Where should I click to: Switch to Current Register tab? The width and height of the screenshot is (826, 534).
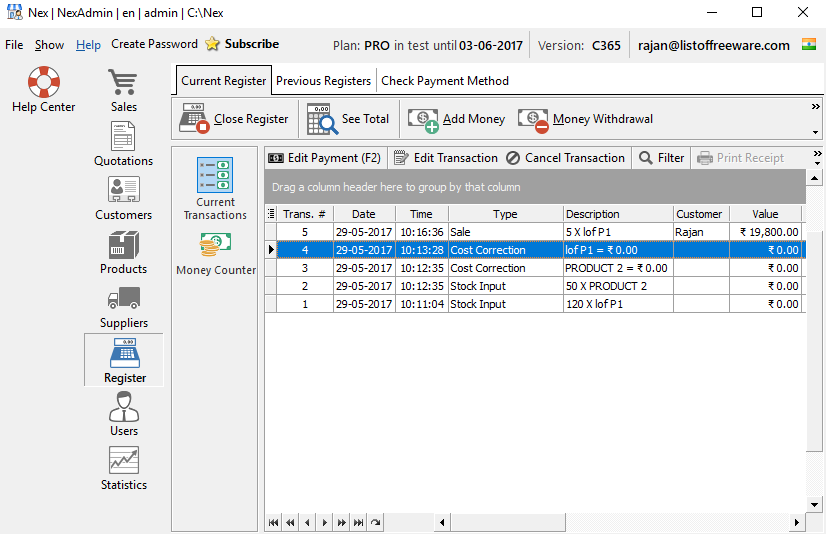point(223,81)
